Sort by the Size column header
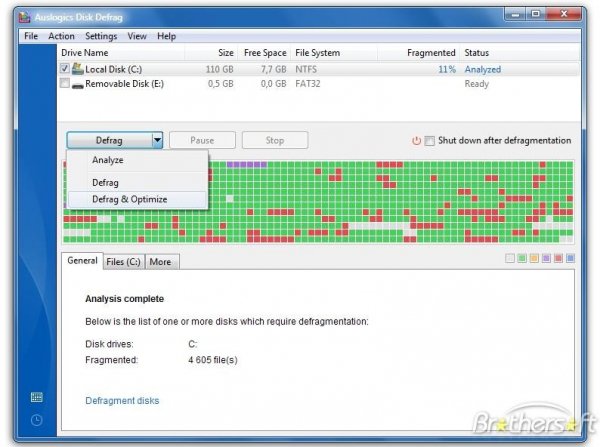The width and height of the screenshot is (600, 447). tap(211, 53)
